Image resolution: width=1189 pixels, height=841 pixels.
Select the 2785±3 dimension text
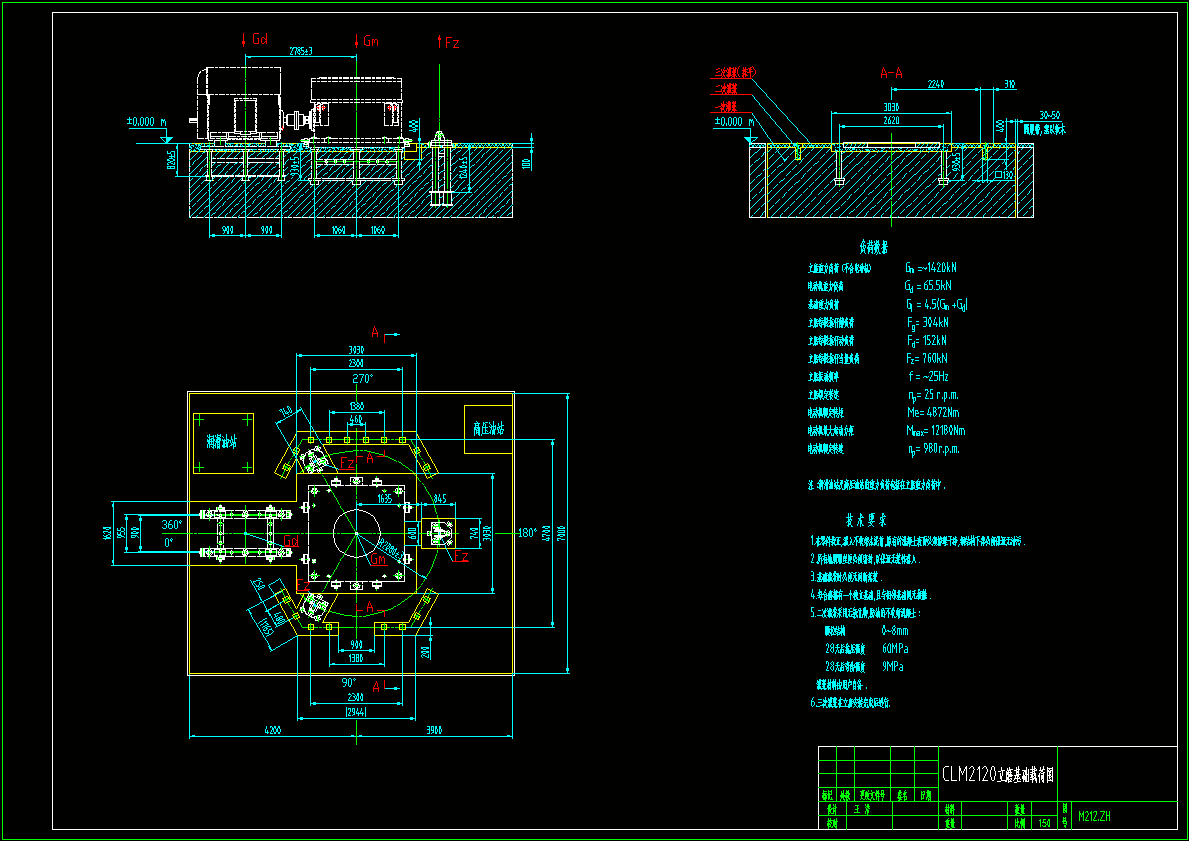coord(301,52)
